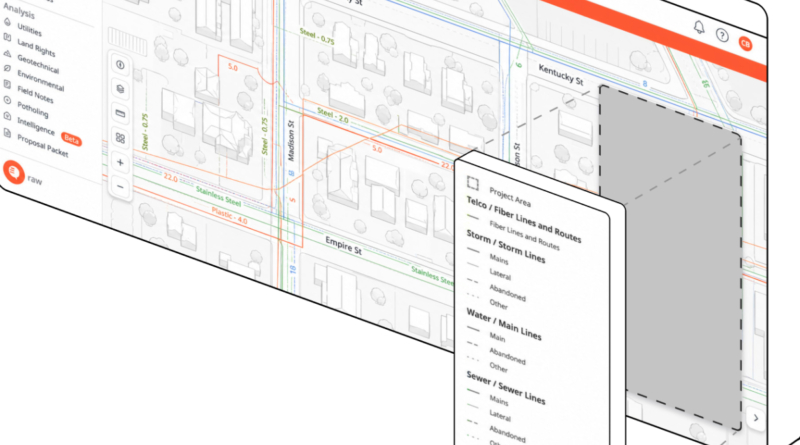Open the map layers stack icon
This screenshot has height=445, width=800.
pyautogui.click(x=120, y=89)
